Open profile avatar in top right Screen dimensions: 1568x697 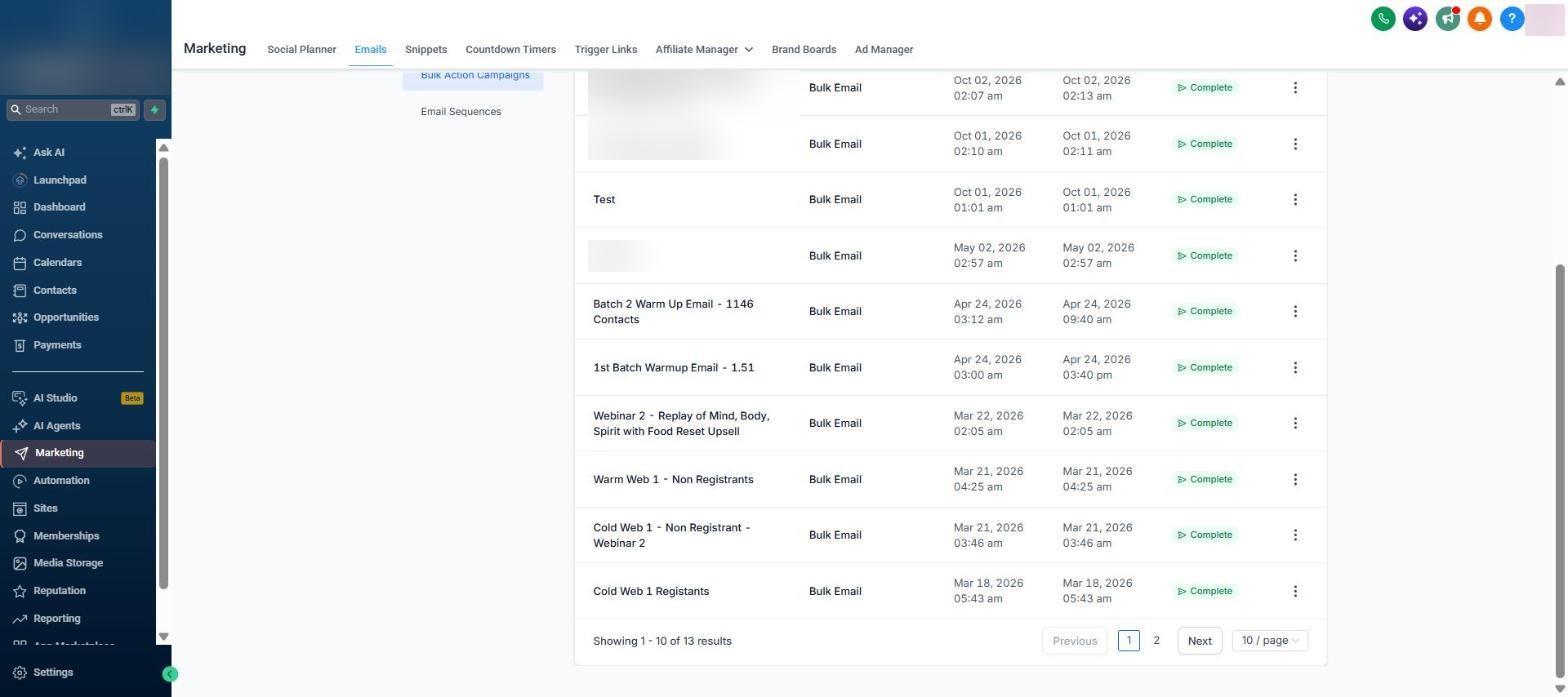coord(1544,18)
